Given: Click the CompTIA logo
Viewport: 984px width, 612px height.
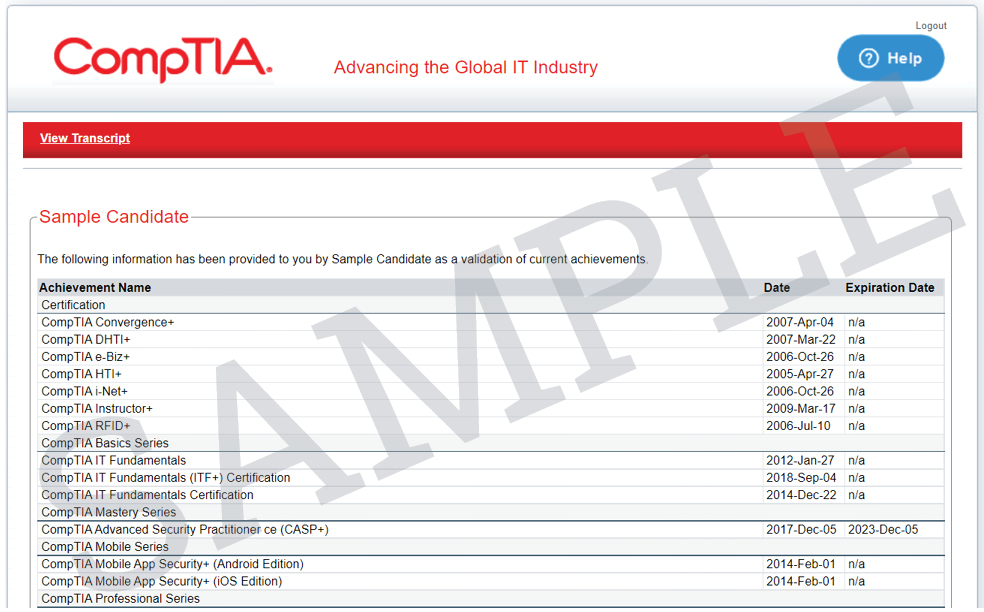Looking at the screenshot, I should (163, 59).
